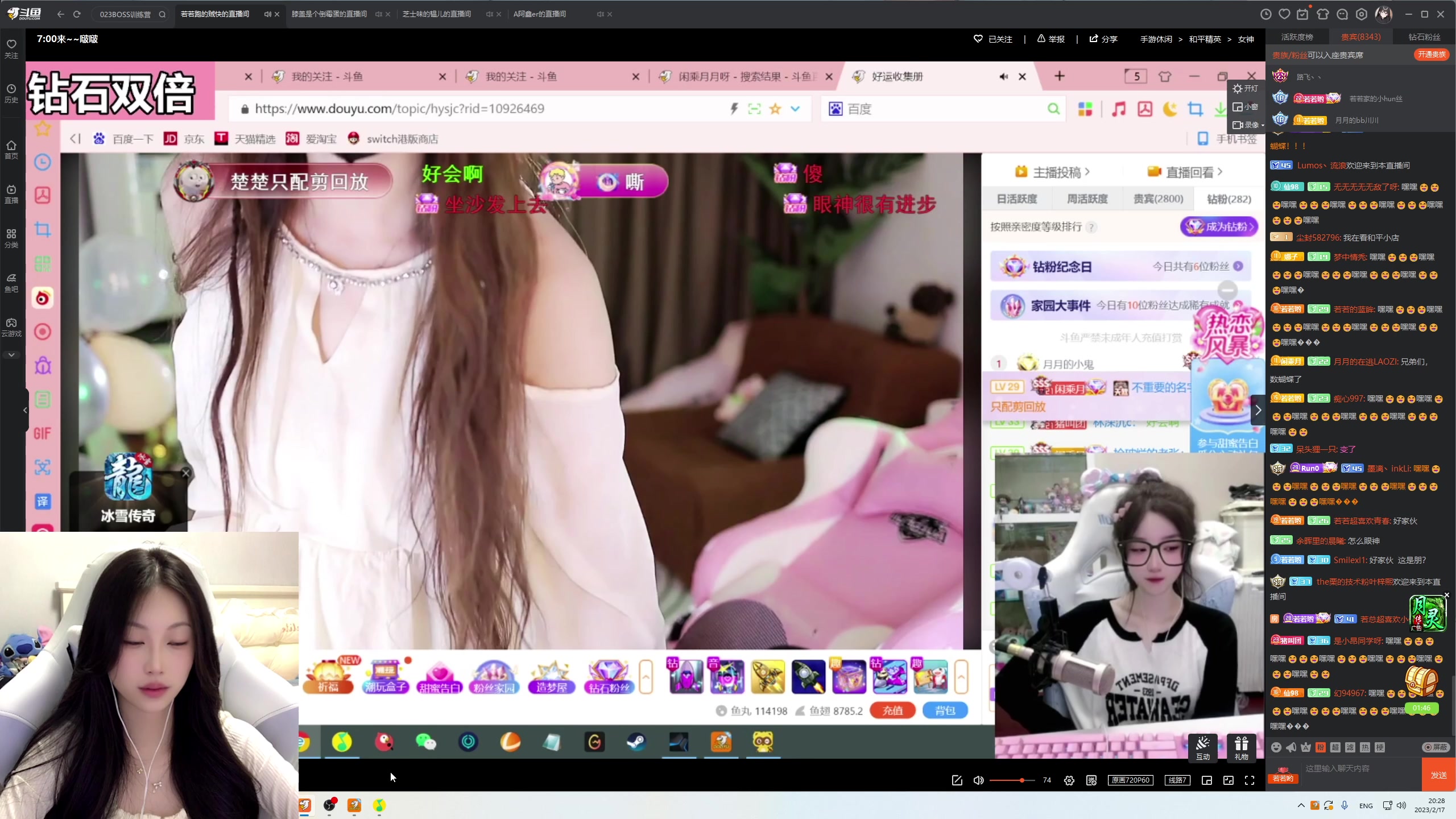The width and height of the screenshot is (1456, 819).
Task: Switch to 膝盖是个倒霉蛋的直播间 tab
Action: 329,14
